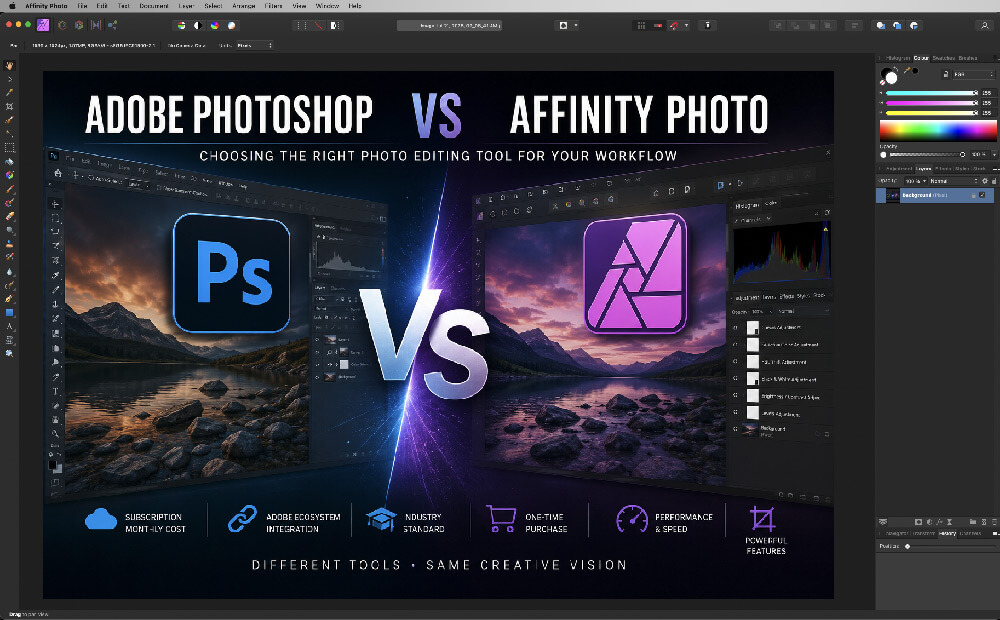Open the account icon at toolbar right
Image resolution: width=1000 pixels, height=620 pixels.
pyautogui.click(x=985, y=26)
